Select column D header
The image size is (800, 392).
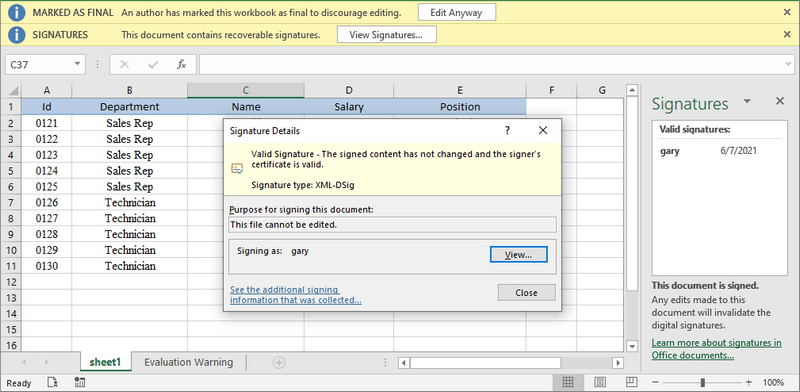tap(349, 90)
